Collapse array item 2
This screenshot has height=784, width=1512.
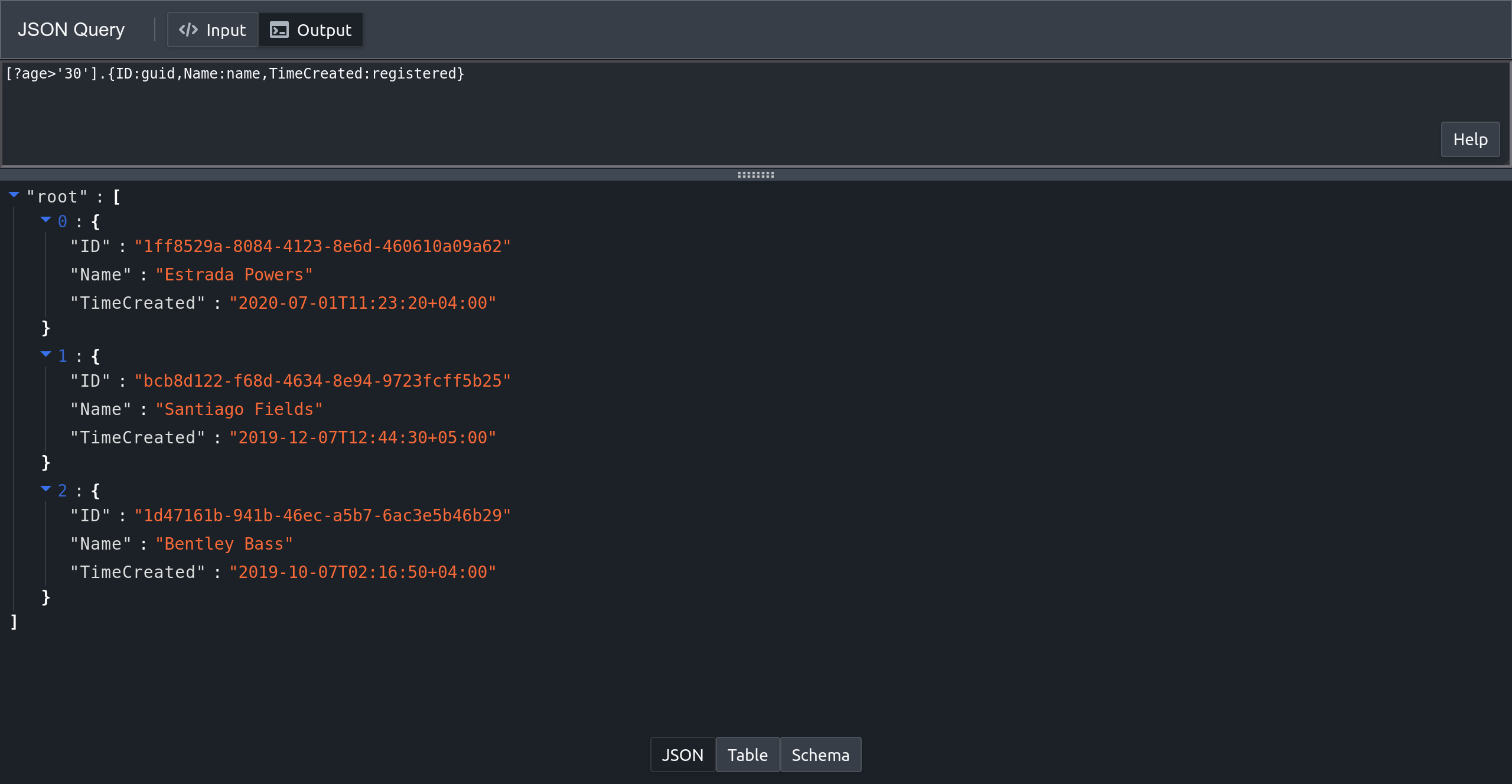pos(46,489)
